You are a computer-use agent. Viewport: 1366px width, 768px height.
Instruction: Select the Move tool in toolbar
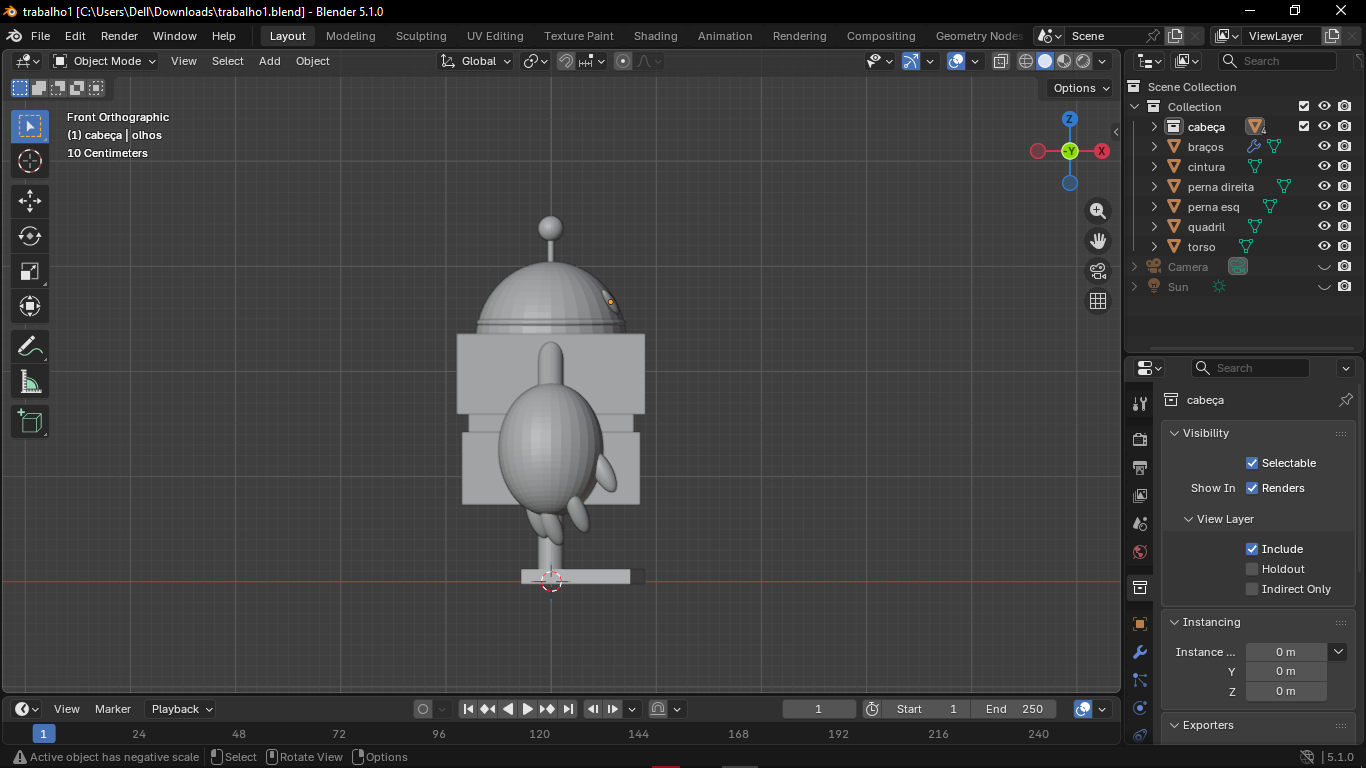coord(30,201)
